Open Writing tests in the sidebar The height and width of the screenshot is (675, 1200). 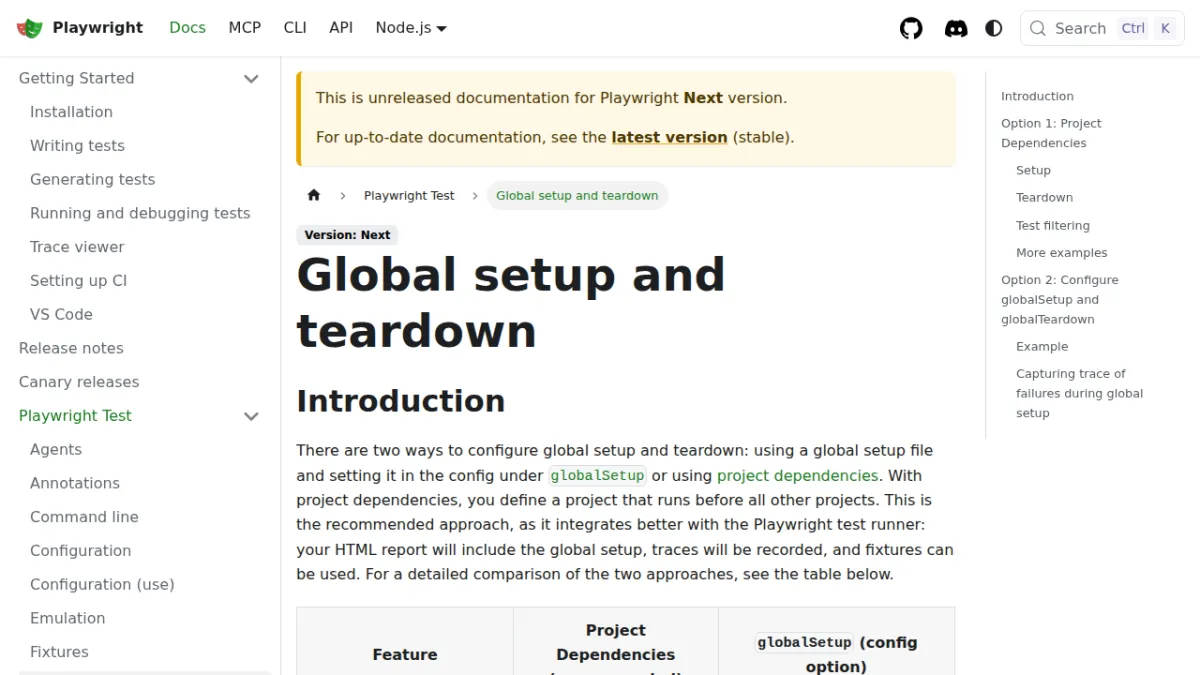point(77,146)
